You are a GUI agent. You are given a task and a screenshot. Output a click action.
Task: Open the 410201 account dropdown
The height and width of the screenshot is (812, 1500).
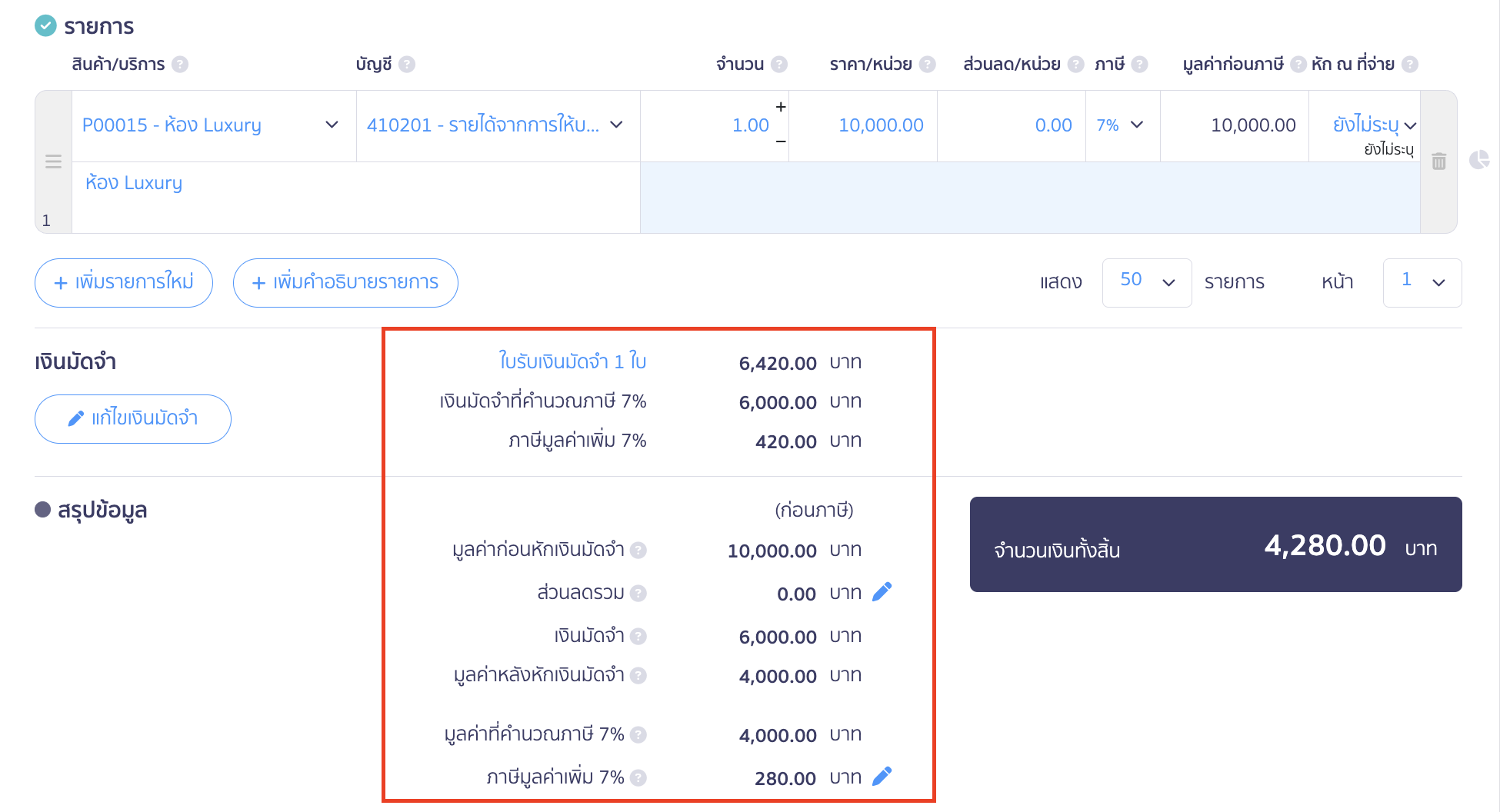tap(616, 125)
